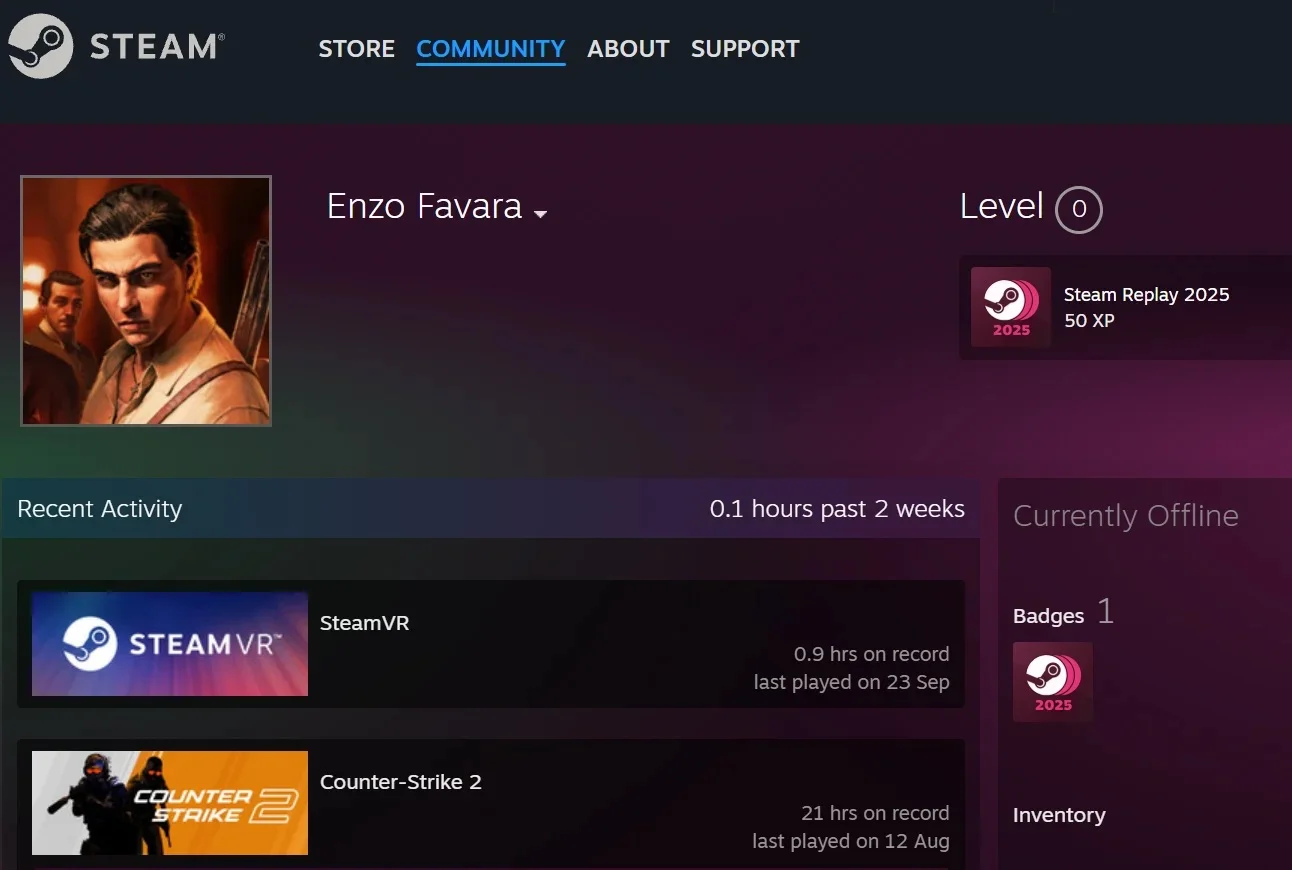Open the Badges section link

pyautogui.click(x=1048, y=616)
